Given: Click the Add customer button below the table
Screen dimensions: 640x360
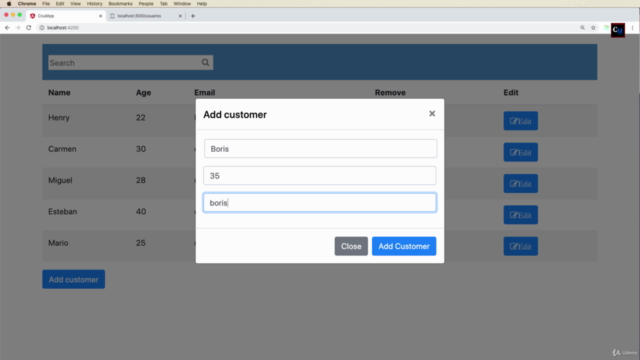Looking at the screenshot, I should (73, 279).
